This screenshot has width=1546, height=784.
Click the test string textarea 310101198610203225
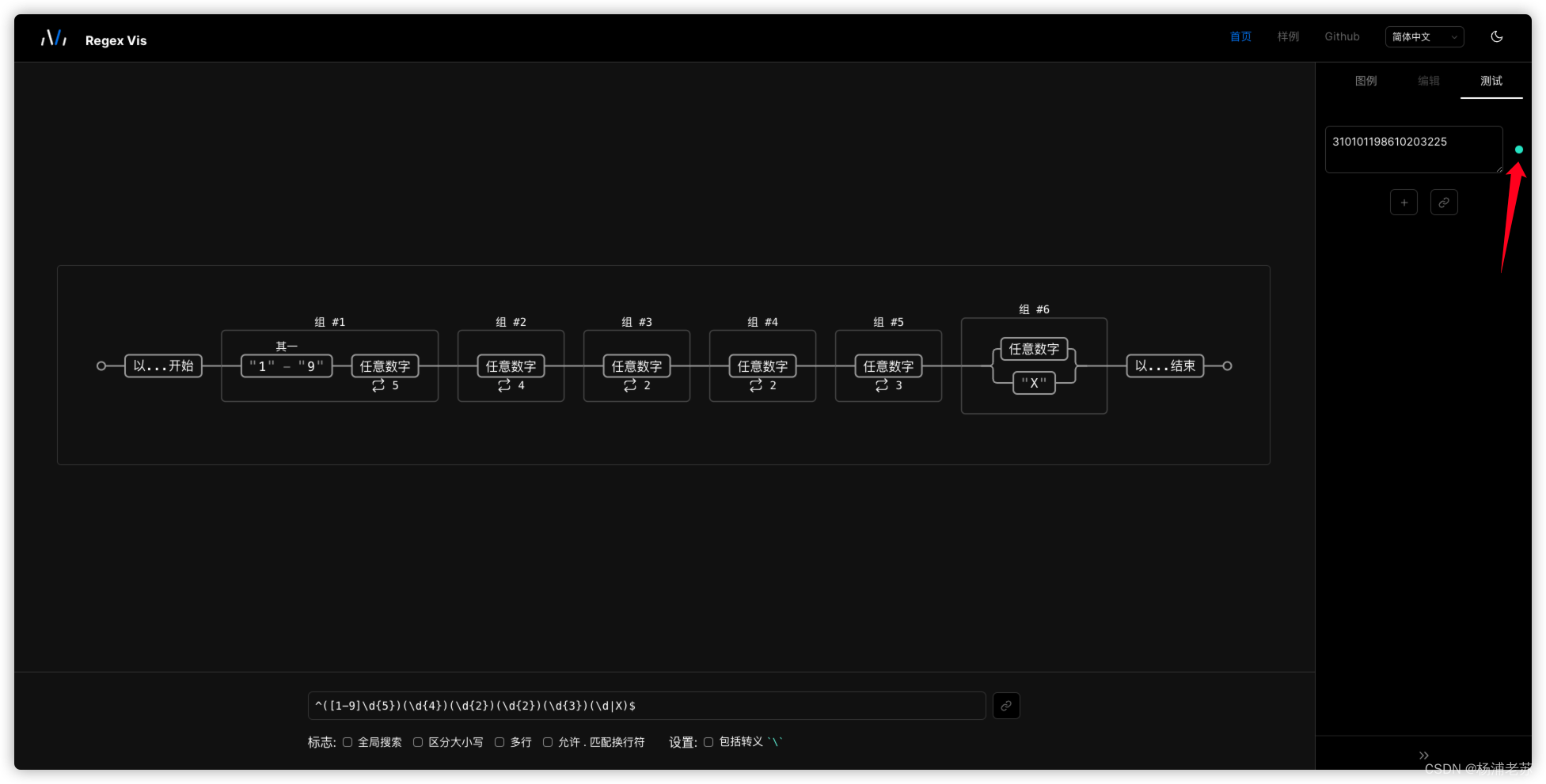point(1414,150)
